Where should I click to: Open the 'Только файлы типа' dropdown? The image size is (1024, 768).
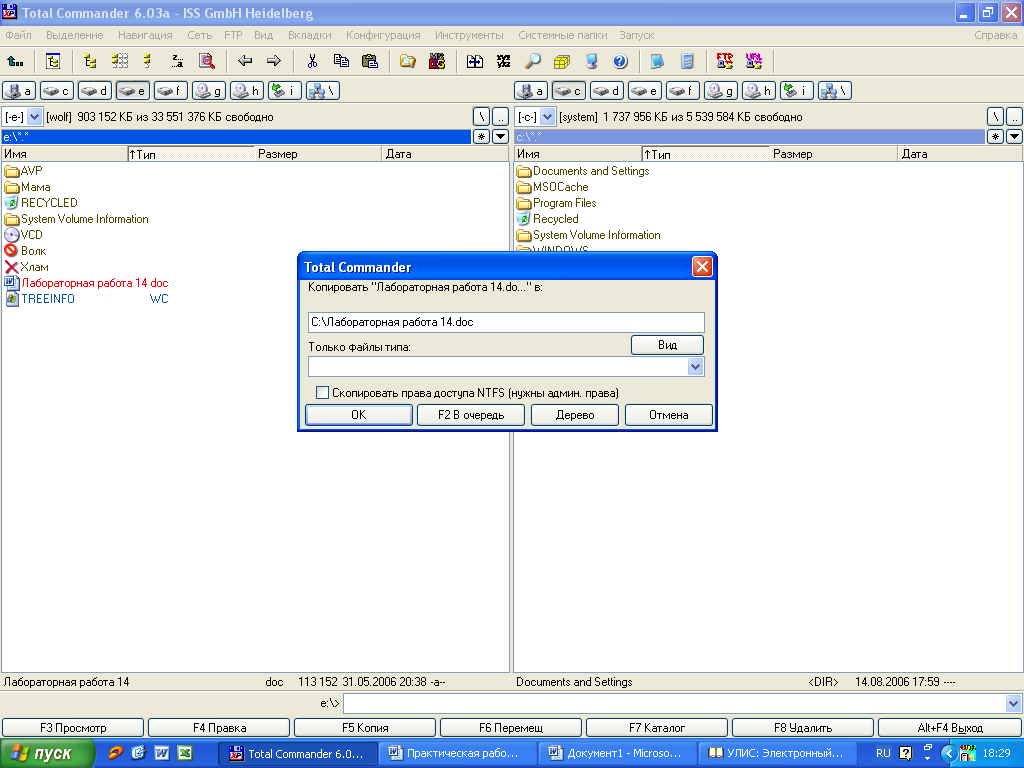click(696, 366)
